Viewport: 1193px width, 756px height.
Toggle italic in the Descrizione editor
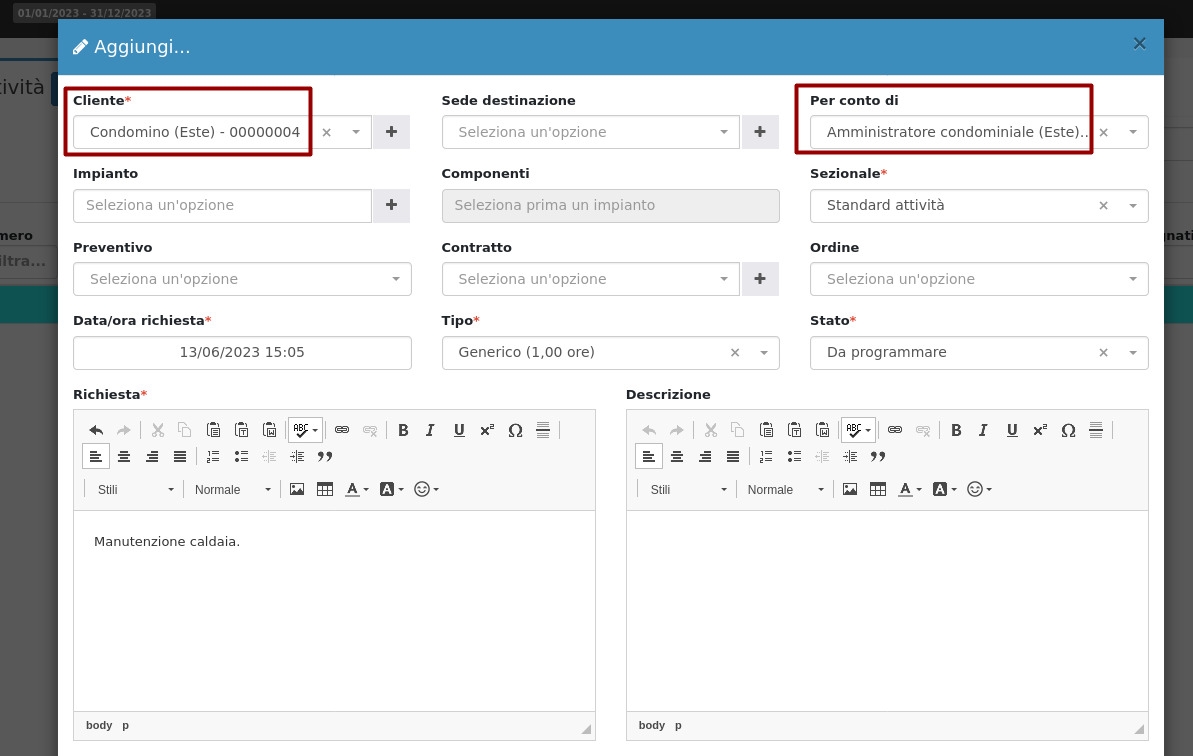click(984, 430)
